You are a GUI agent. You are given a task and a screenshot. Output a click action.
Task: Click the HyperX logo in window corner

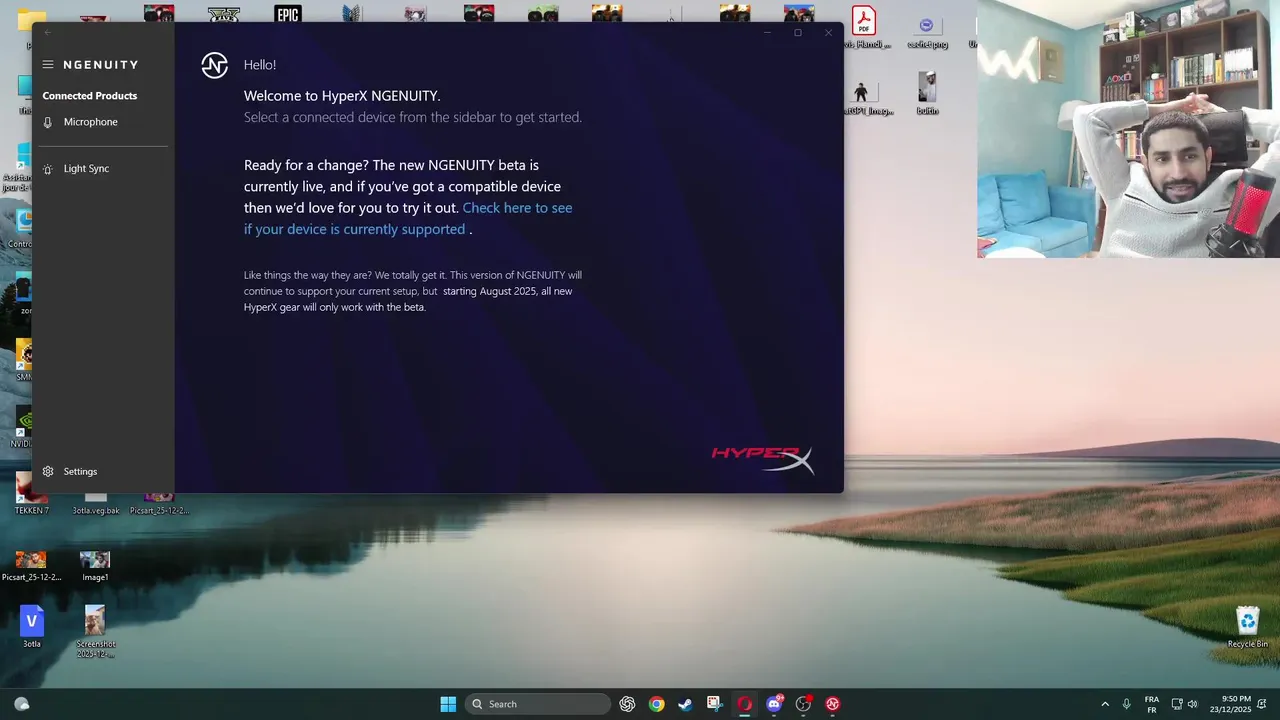762,459
